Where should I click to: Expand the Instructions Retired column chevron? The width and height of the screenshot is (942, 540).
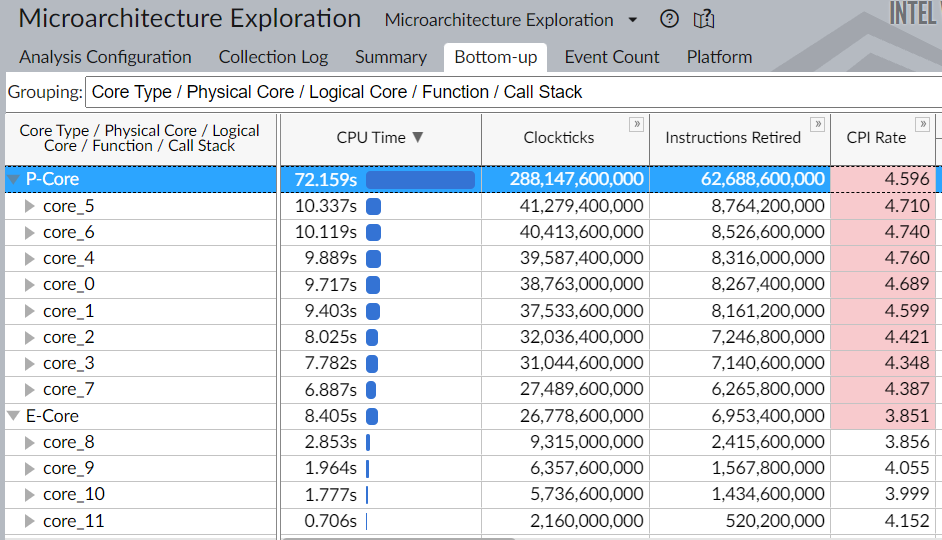click(x=818, y=124)
